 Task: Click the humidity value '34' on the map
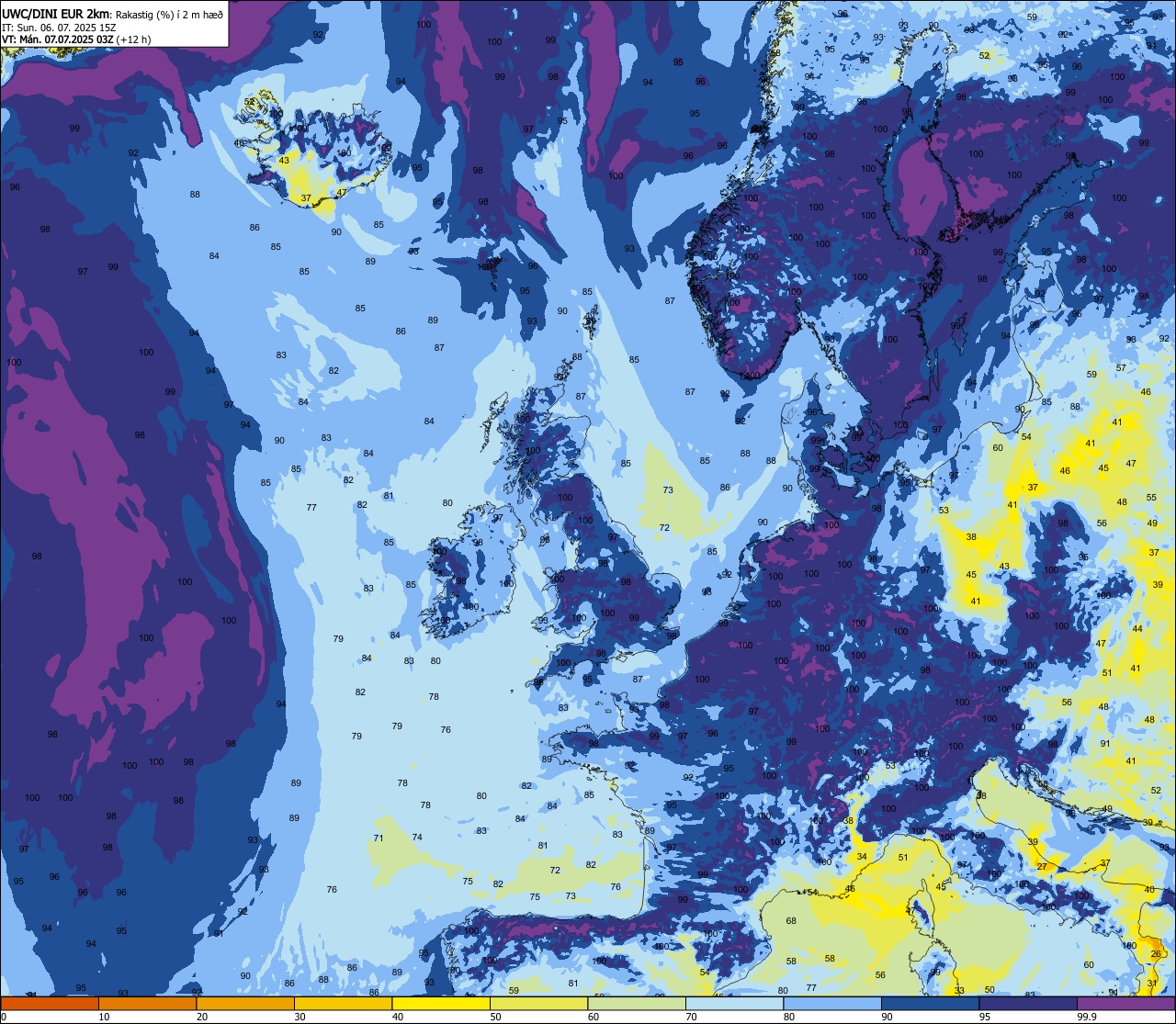pyautogui.click(x=862, y=857)
